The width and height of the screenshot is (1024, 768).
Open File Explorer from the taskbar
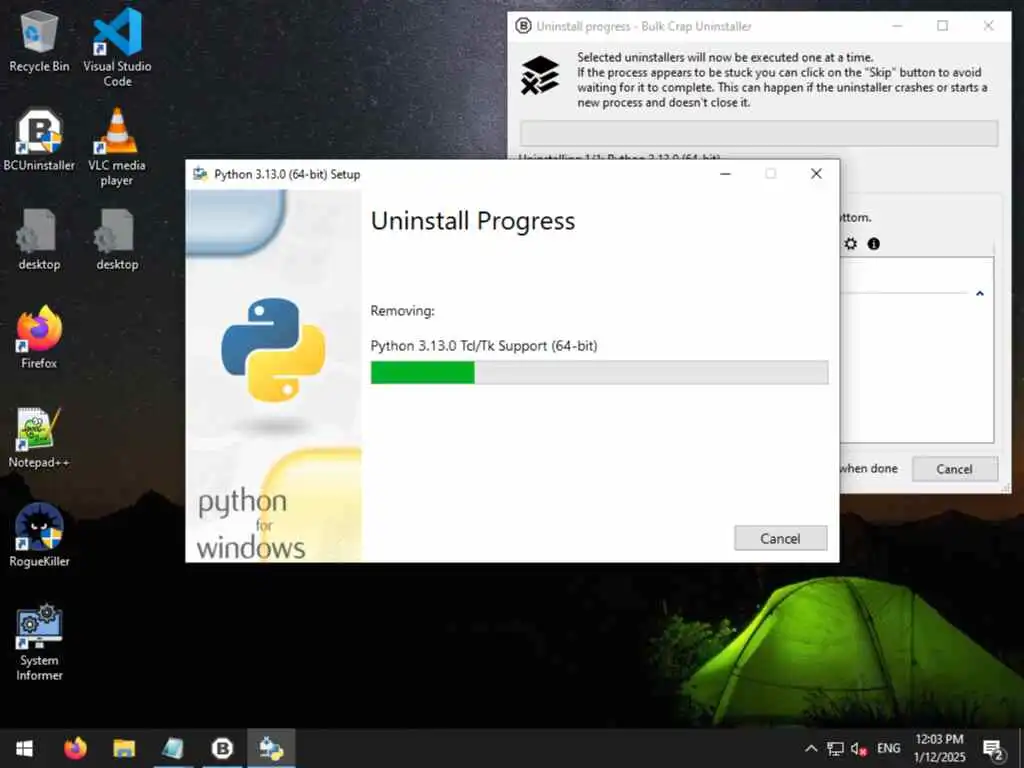[x=124, y=748]
